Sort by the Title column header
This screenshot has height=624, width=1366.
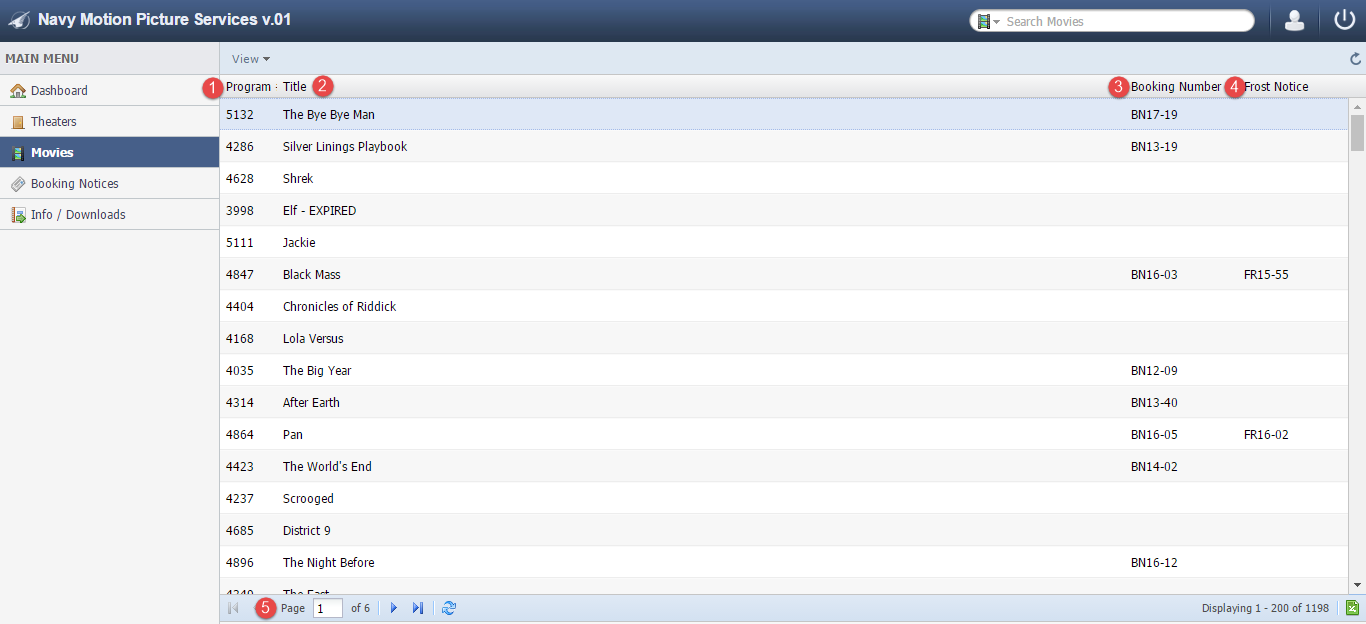click(294, 87)
